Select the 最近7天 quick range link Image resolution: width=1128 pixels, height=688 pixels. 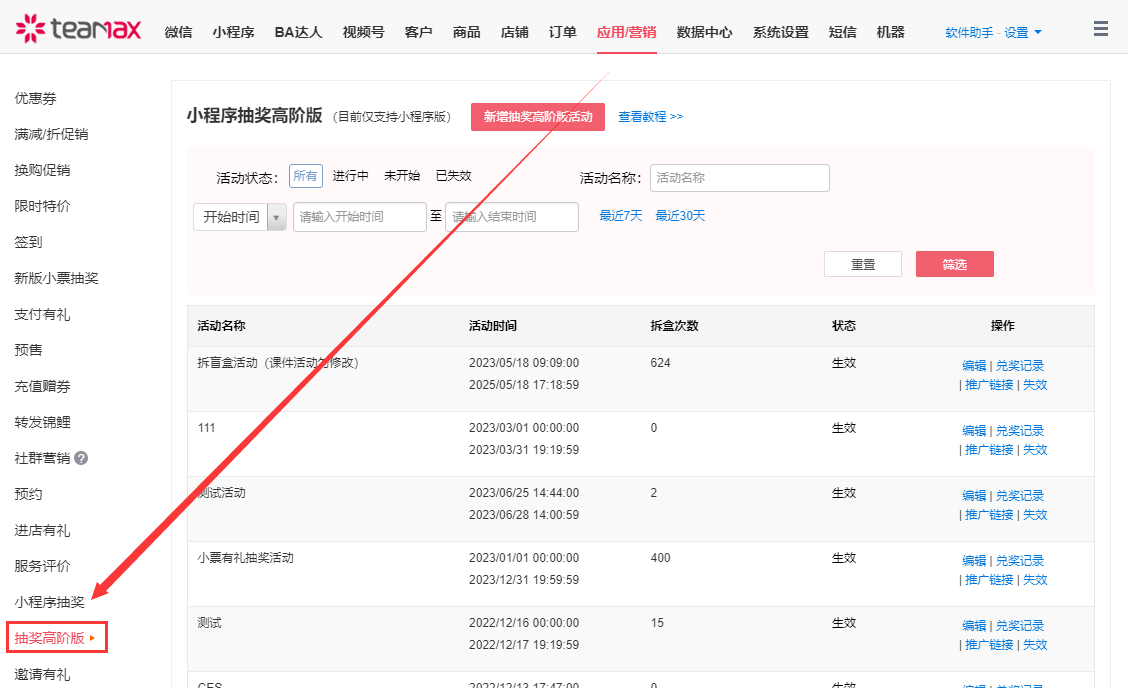[x=621, y=216]
